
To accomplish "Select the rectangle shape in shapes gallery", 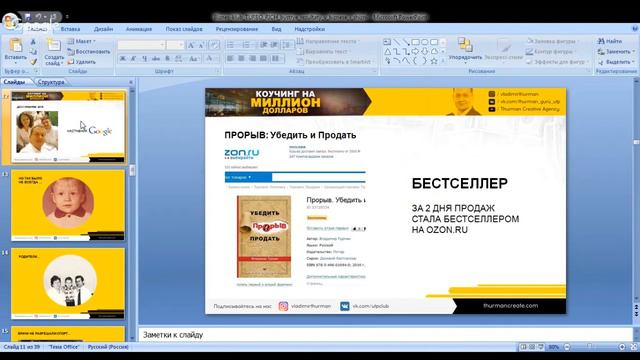I will point(416,42).
